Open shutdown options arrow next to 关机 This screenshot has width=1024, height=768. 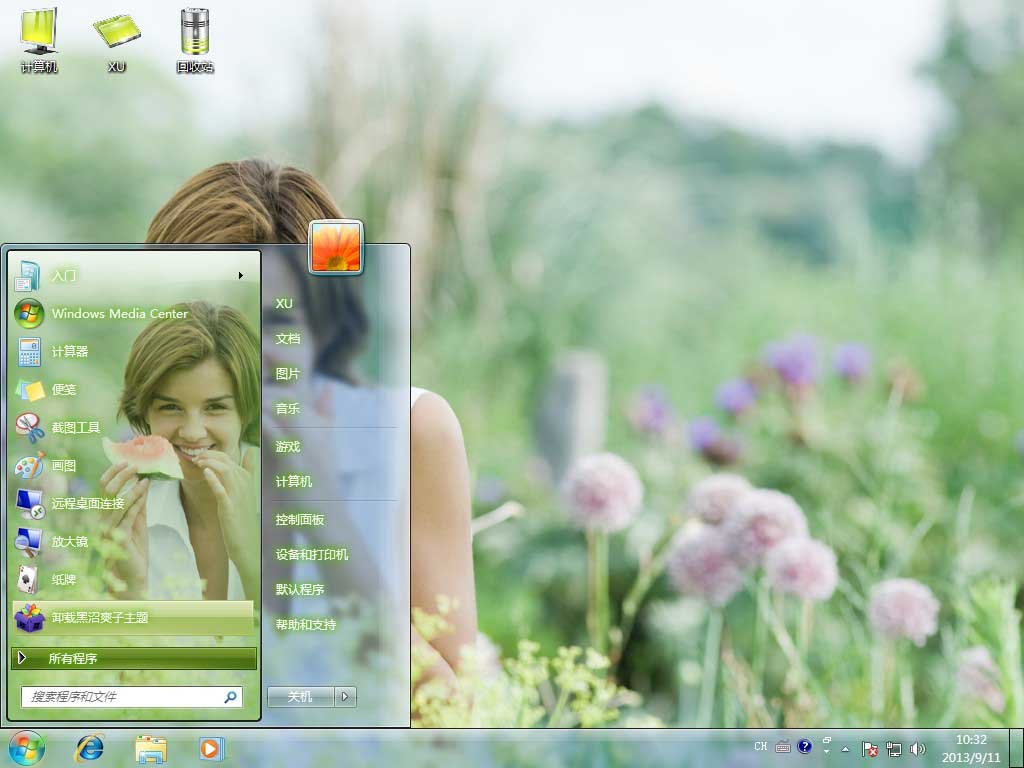click(346, 697)
